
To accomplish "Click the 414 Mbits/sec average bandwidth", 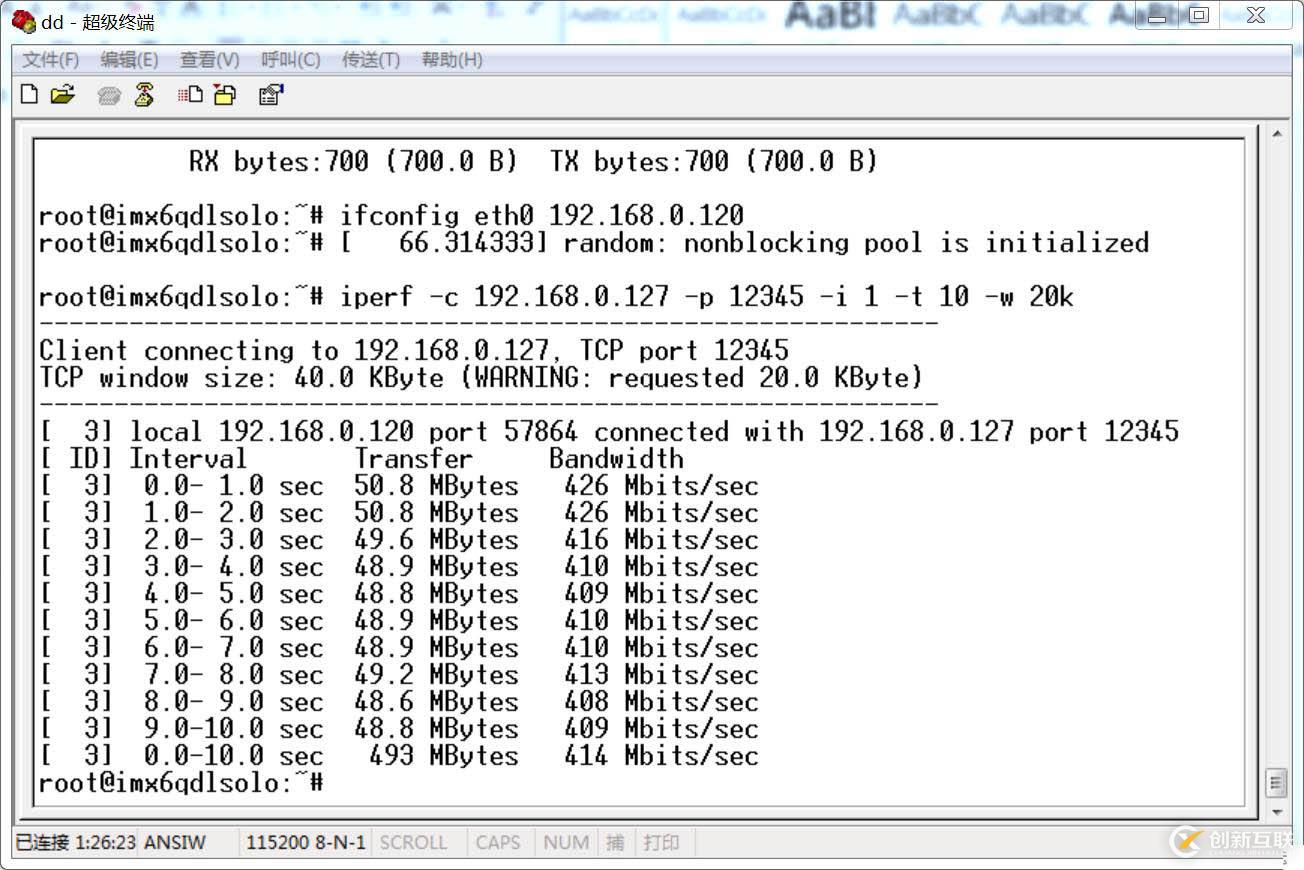I will click(661, 756).
